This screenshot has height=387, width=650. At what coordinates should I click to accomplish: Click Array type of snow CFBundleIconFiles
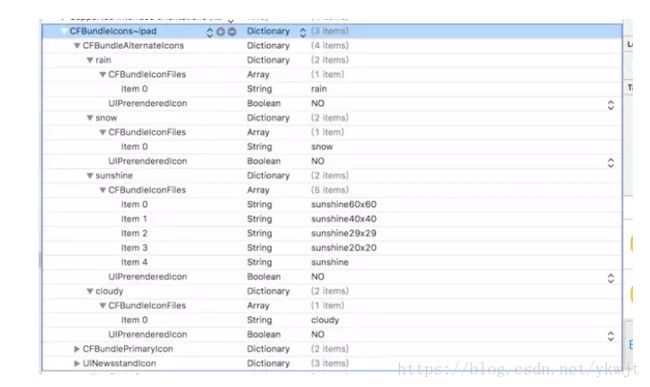[258, 133]
